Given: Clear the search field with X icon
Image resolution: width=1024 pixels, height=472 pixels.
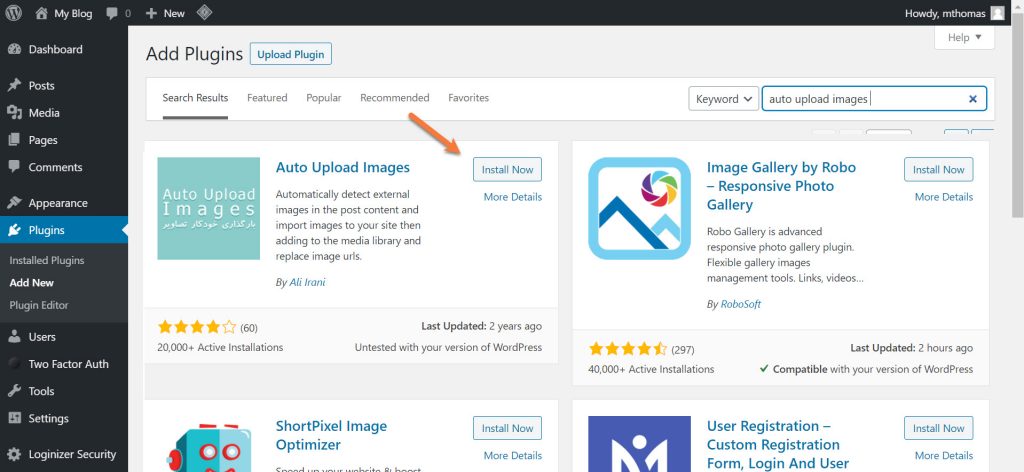Looking at the screenshot, I should (972, 99).
